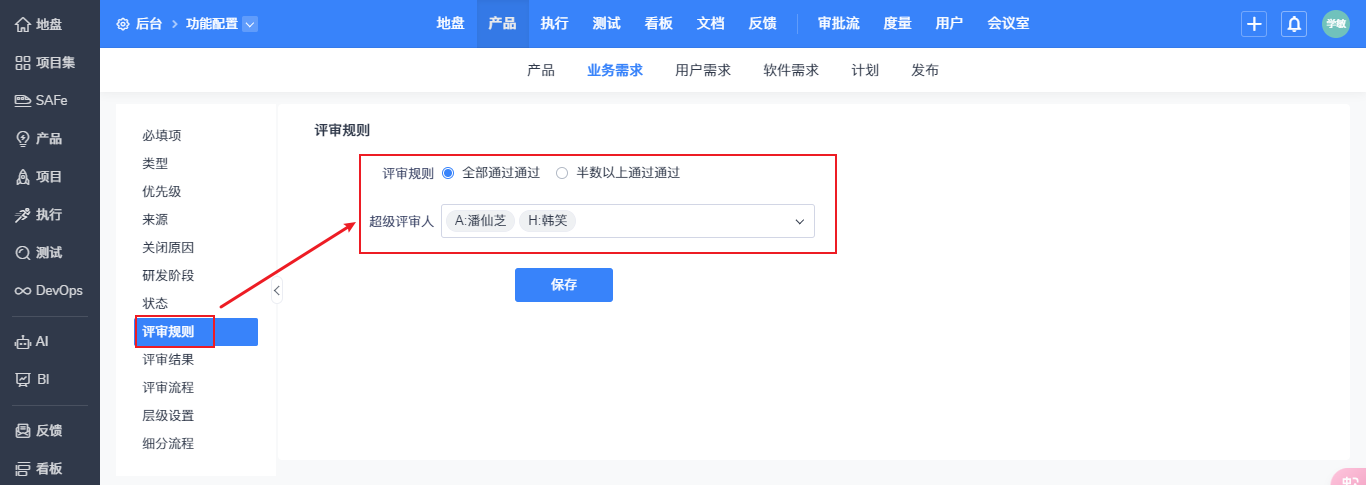
Task: Open the user avatar menu
Action: (x=1336, y=24)
